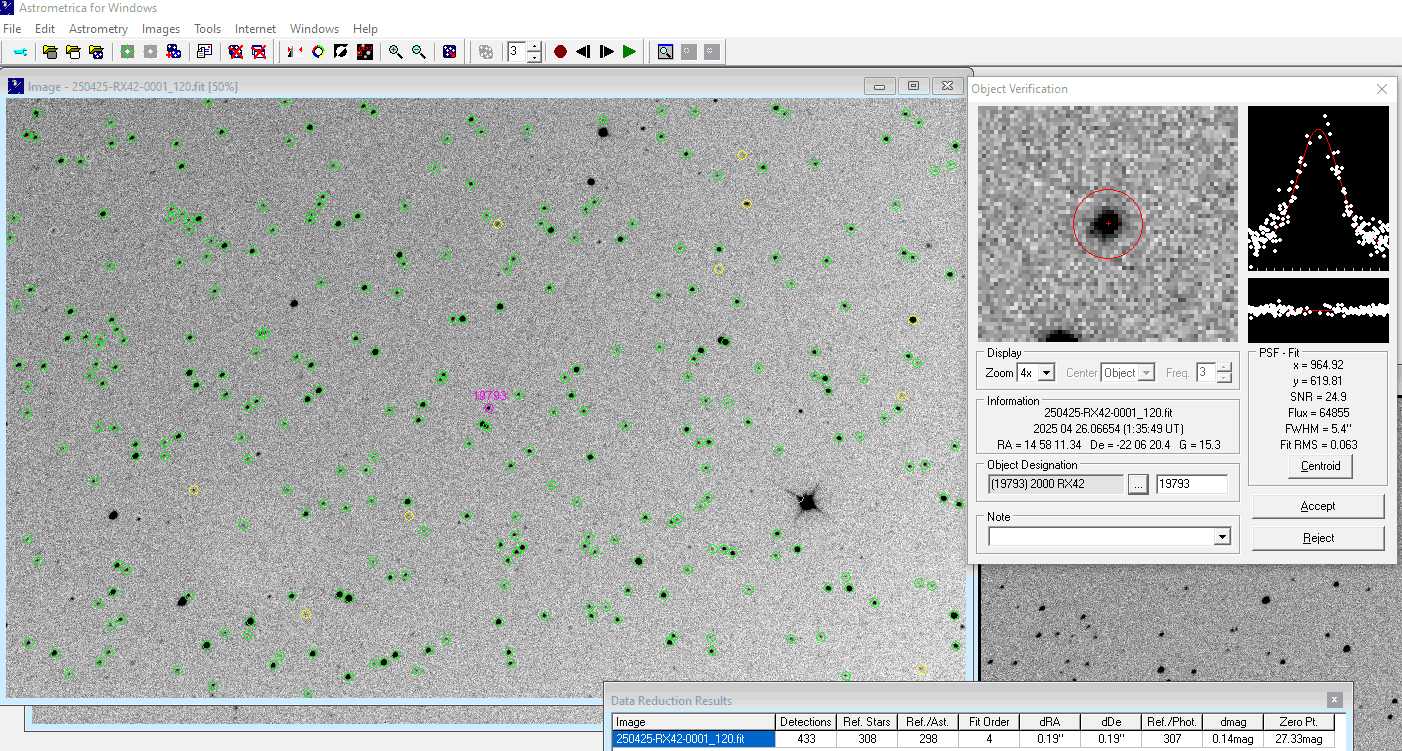Click the Close Image icon with the red X
The image size is (1402, 751).
click(236, 51)
